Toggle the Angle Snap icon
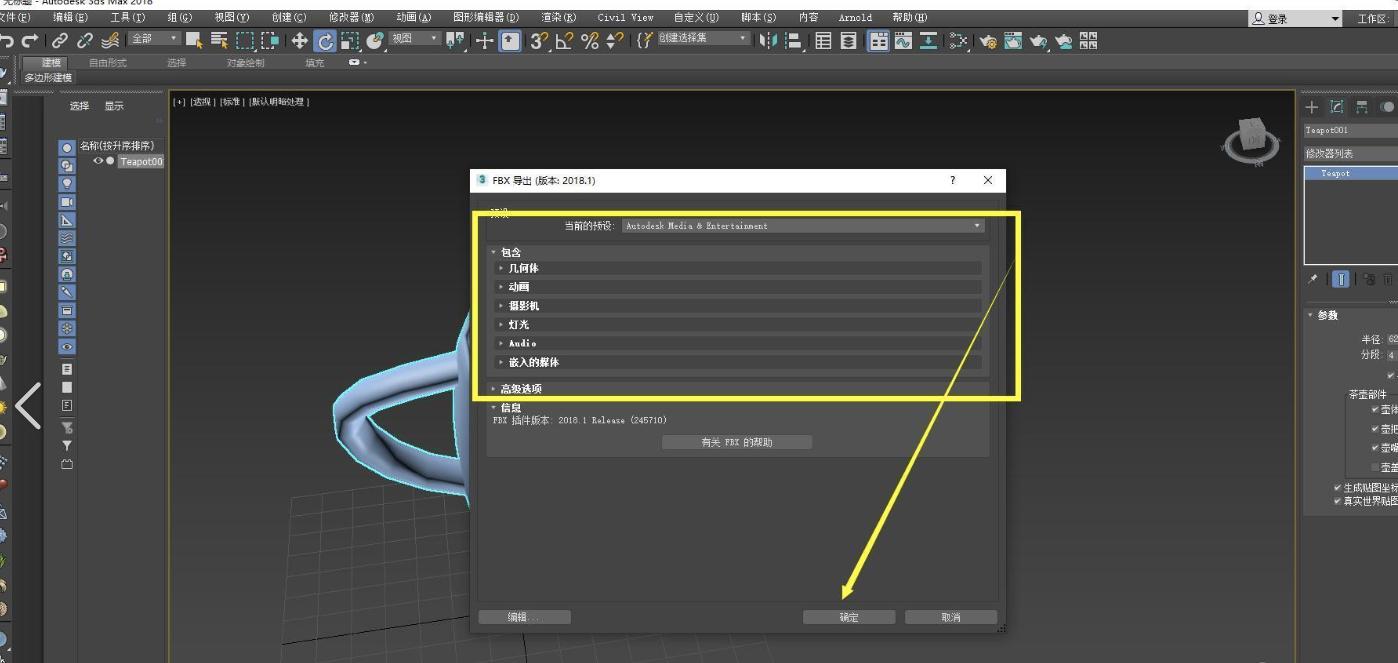1398x663 pixels. 565,41
